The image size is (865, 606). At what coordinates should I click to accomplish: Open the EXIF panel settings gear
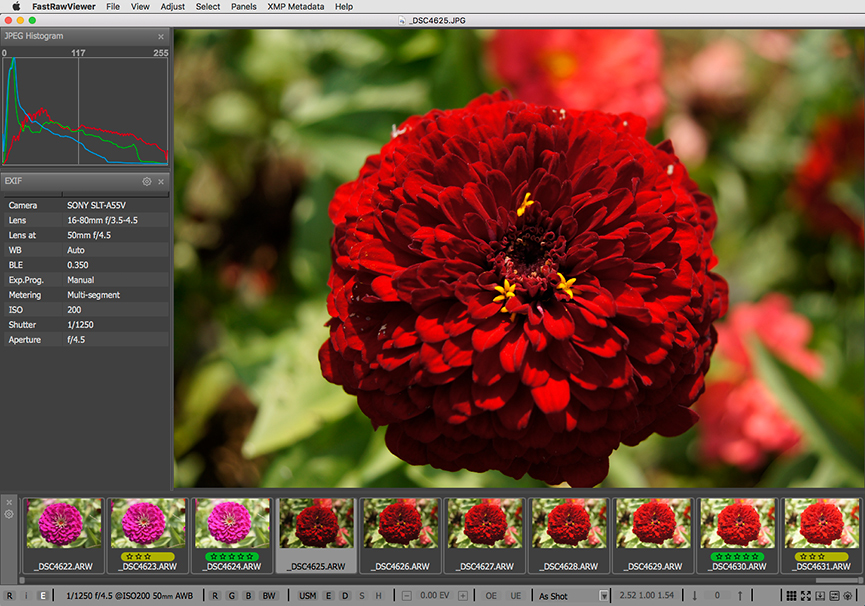coord(147,182)
